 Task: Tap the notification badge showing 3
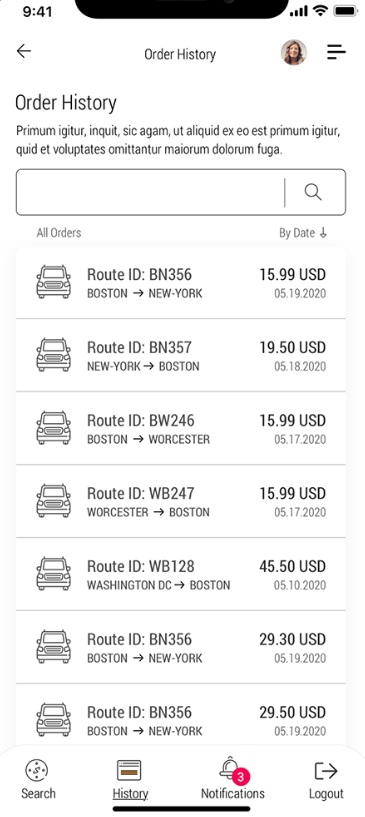[x=240, y=777]
